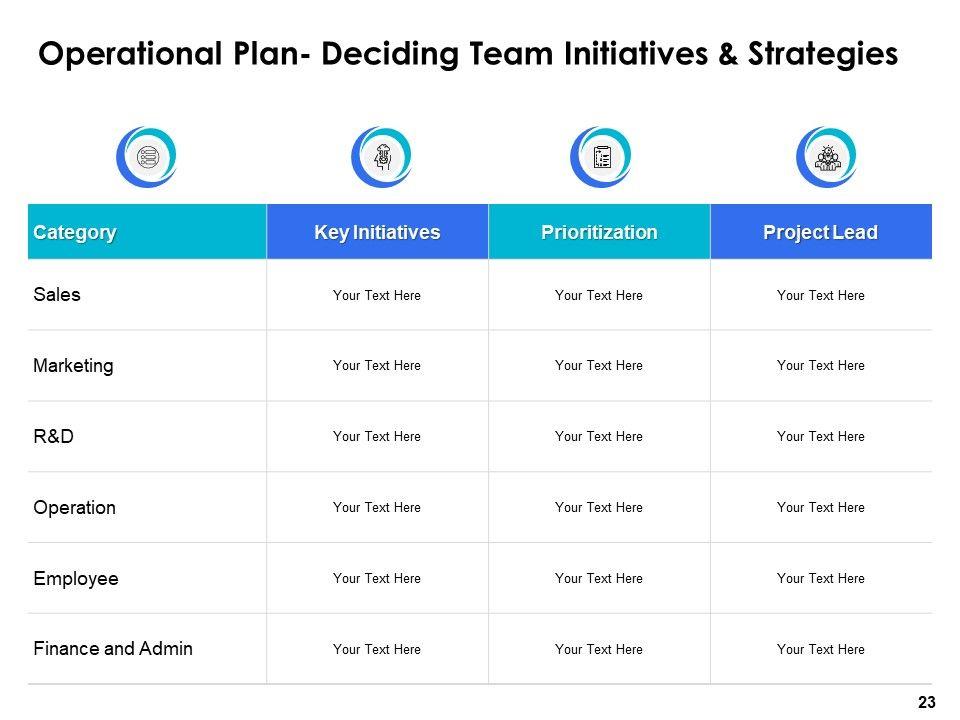
Task: Select the Key Initiatives column header
Action: coord(377,233)
